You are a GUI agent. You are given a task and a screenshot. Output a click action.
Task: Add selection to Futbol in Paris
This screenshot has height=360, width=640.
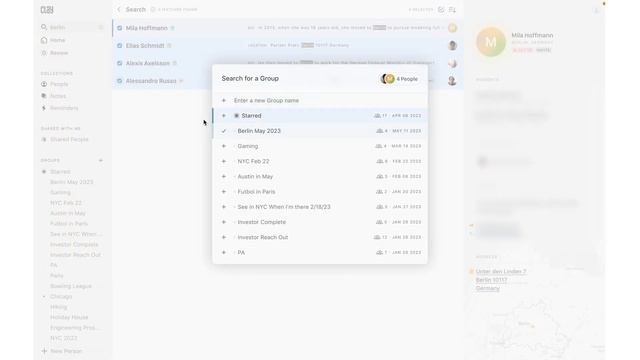[224, 192]
